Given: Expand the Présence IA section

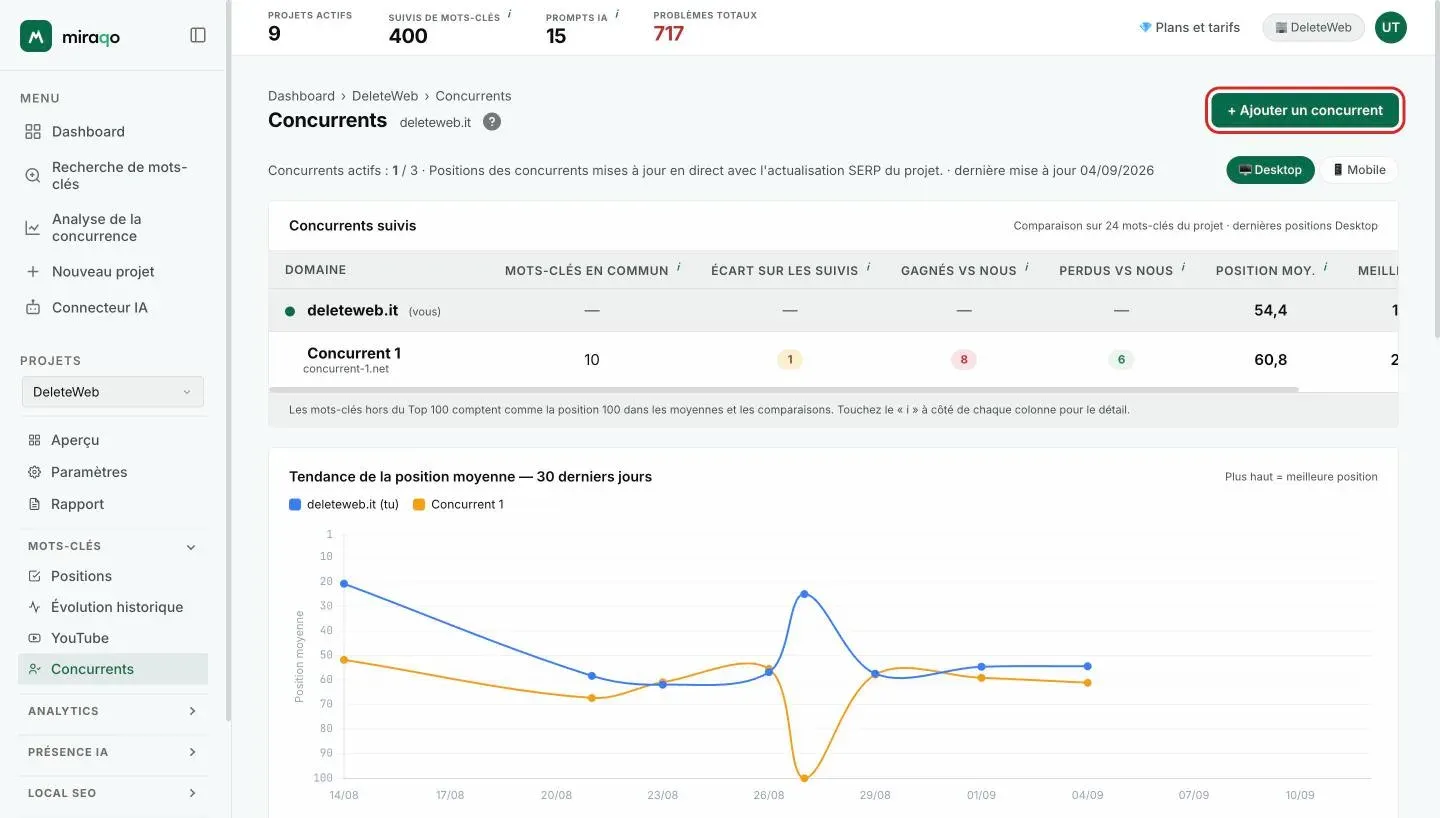Looking at the screenshot, I should click(112, 752).
